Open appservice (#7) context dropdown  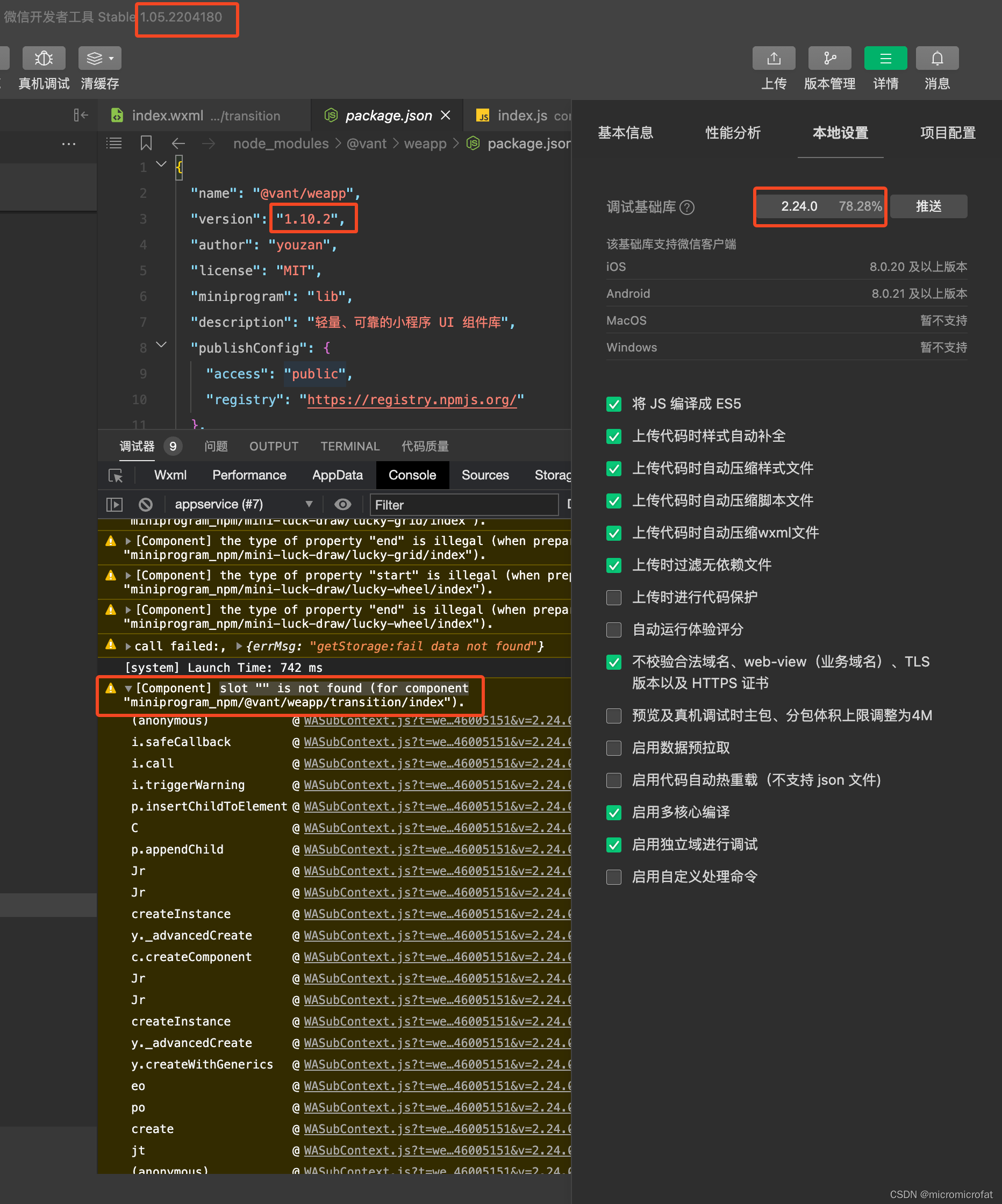(x=244, y=505)
